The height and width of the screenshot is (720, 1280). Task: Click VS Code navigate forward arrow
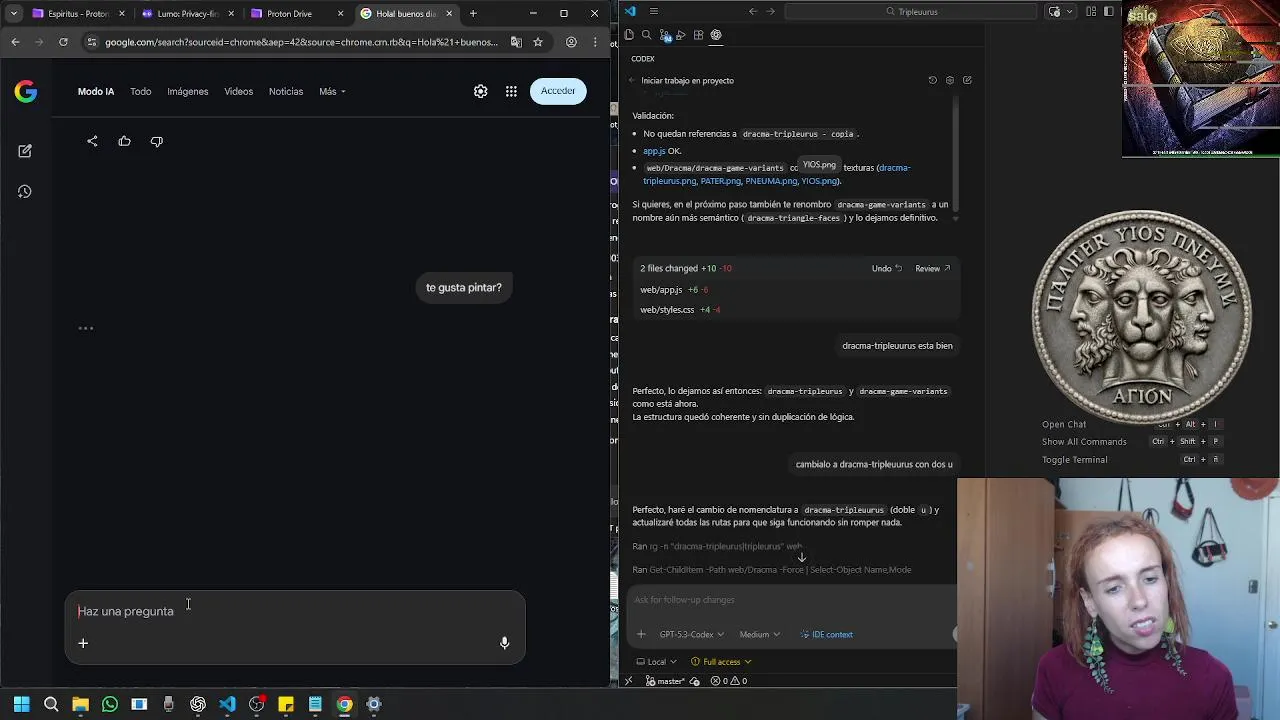(770, 12)
